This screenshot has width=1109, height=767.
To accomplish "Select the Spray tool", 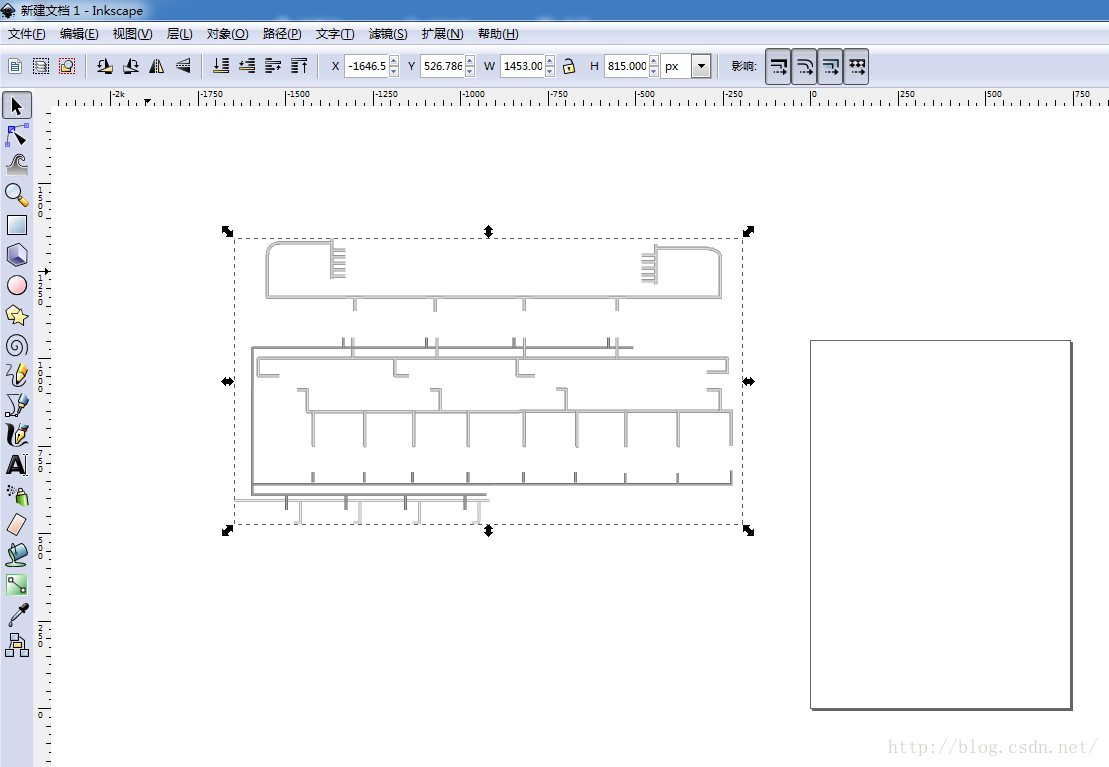I will coord(17,495).
